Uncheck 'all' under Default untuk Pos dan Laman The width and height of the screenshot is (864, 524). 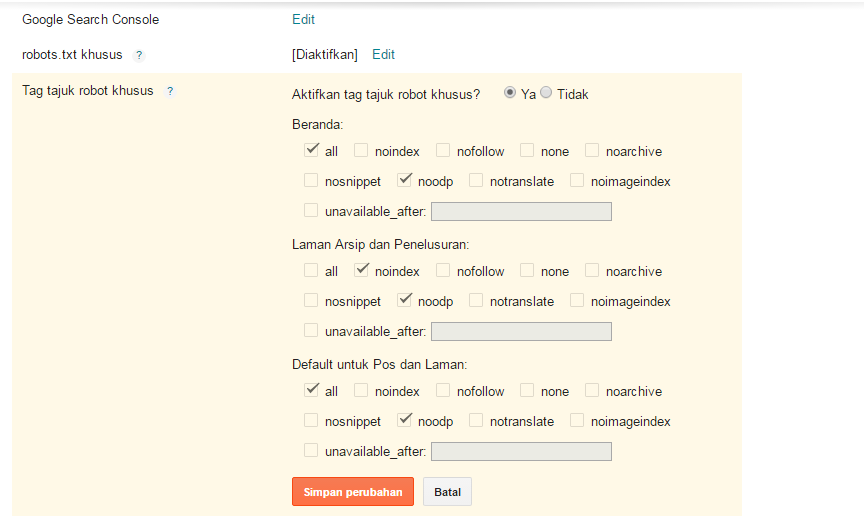tap(311, 390)
